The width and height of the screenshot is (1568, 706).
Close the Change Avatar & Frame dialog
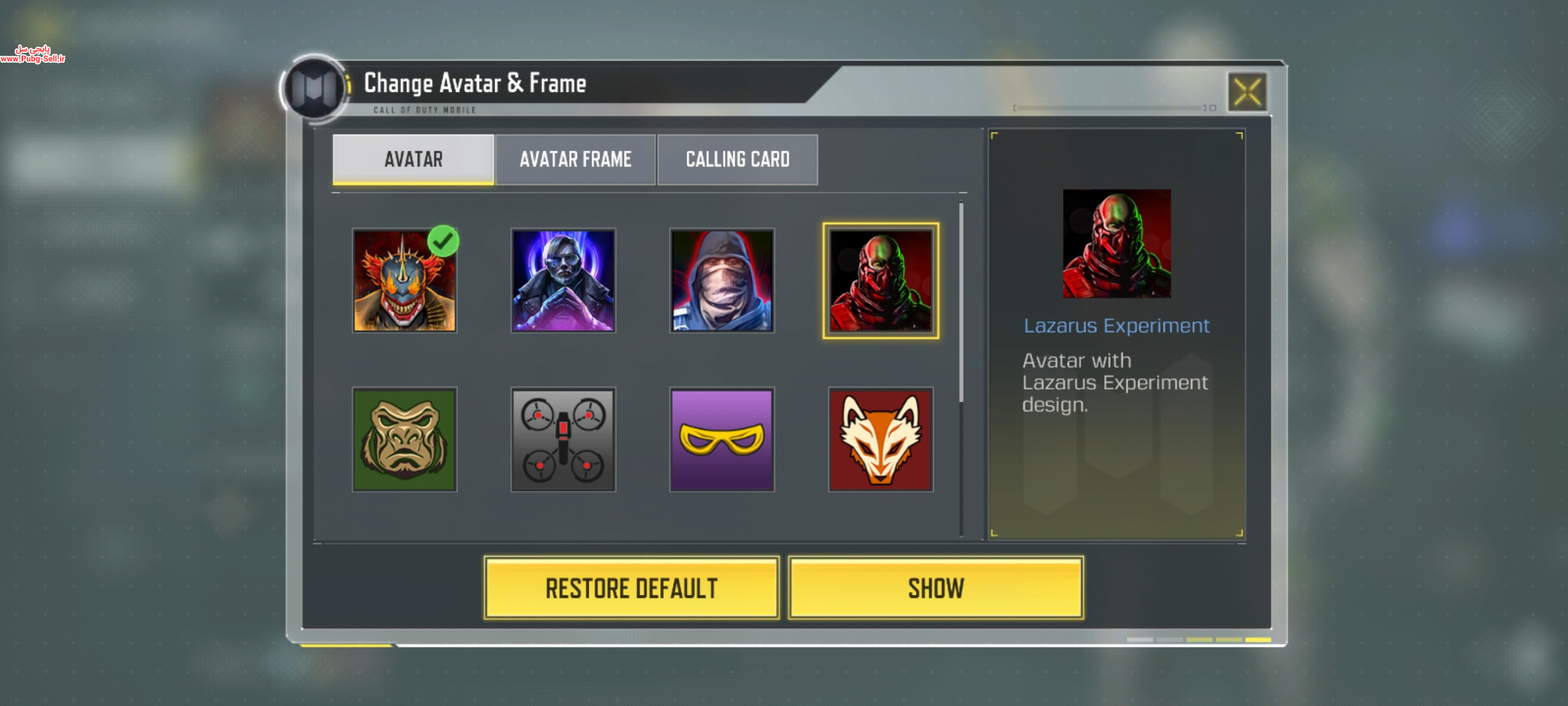point(1247,92)
